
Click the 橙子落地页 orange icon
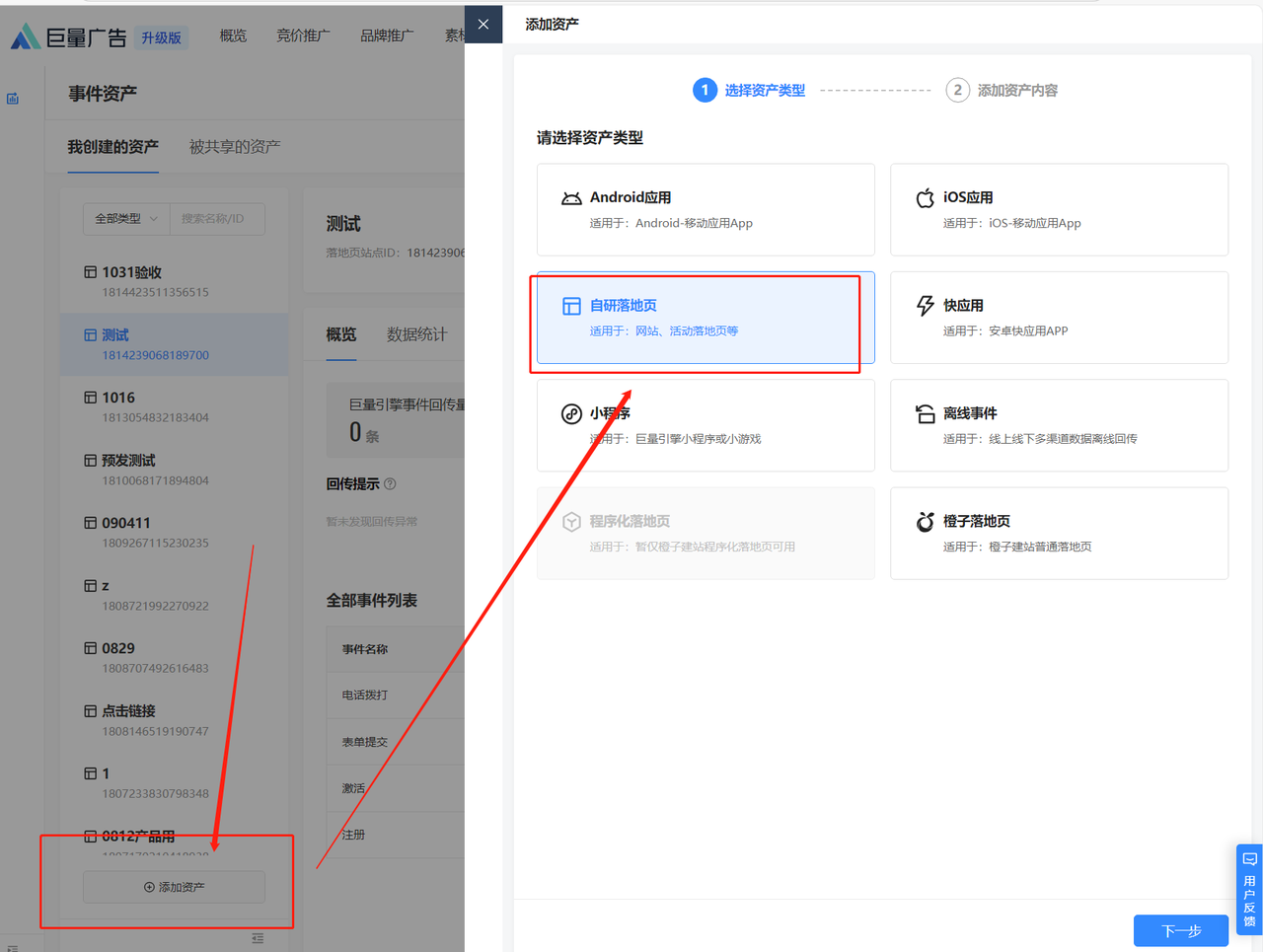925,522
